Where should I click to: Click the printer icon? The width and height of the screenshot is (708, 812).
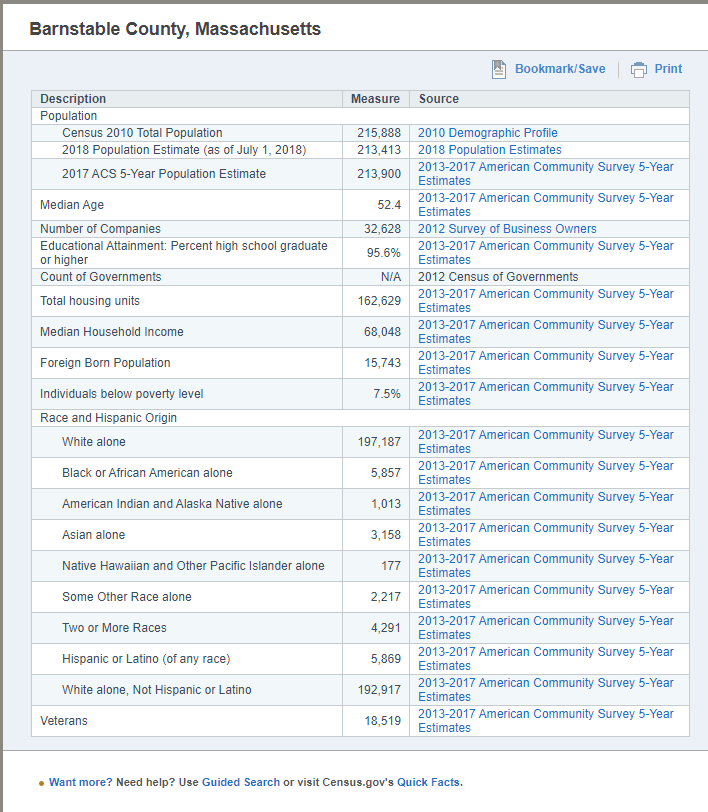pyautogui.click(x=639, y=69)
